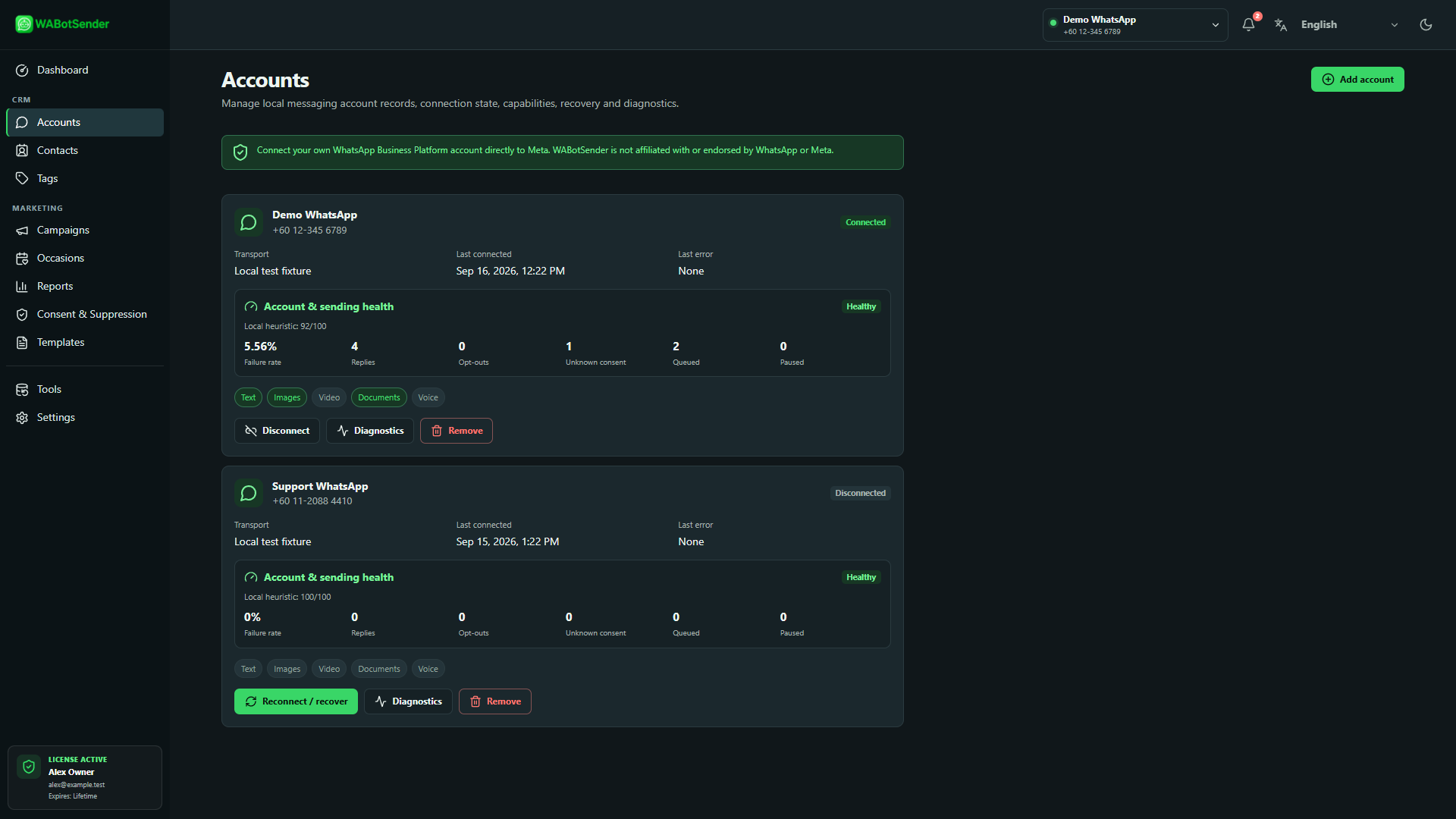Click the Support WhatsApp chat bubble icon

pos(249,493)
